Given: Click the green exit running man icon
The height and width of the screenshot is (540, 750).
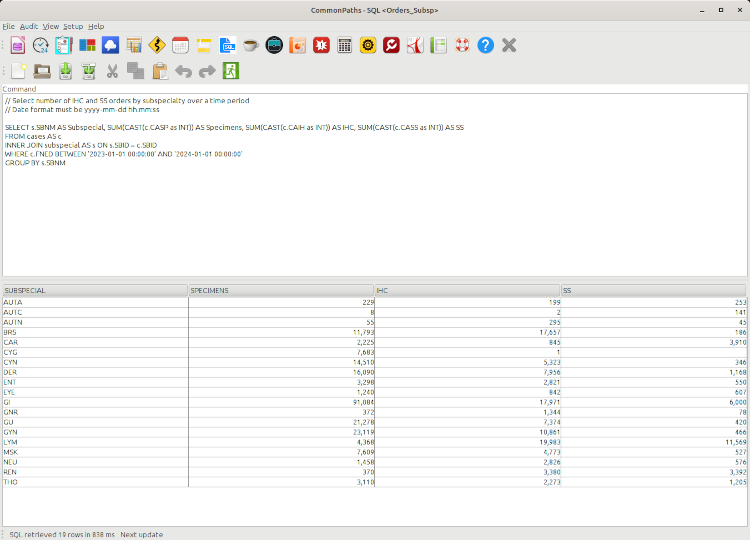Looking at the screenshot, I should pyautogui.click(x=231, y=71).
